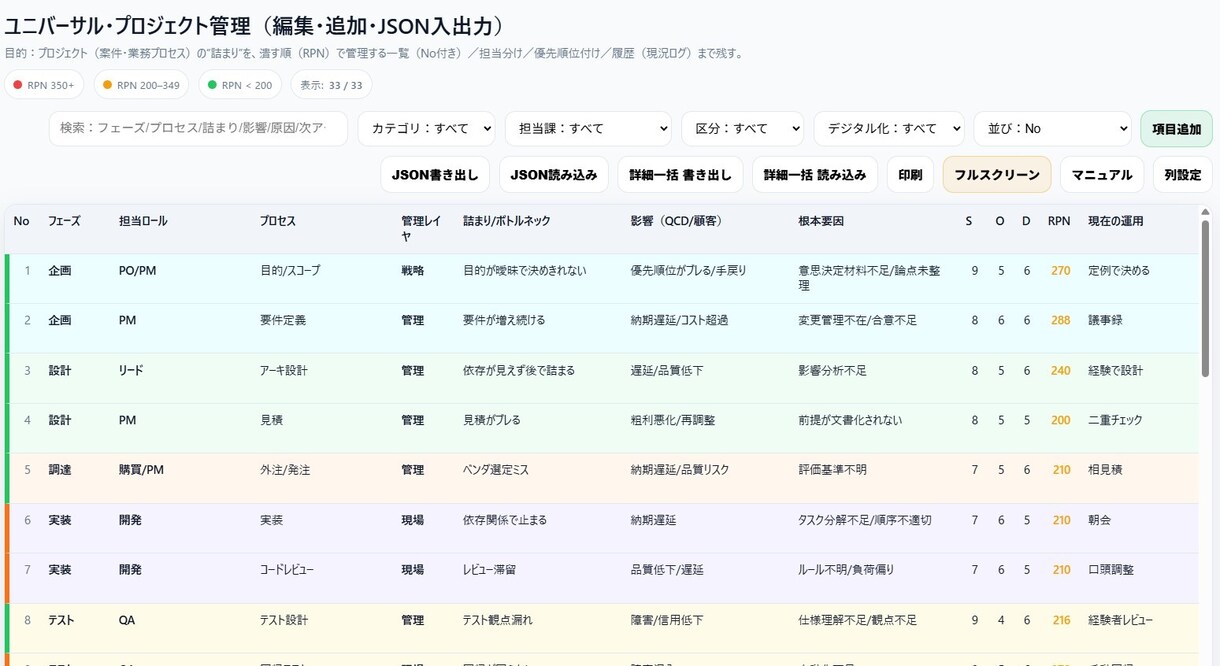This screenshot has height=666, width=1220.
Task: Select row 3 cell アーキ設計
Action: 284,371
